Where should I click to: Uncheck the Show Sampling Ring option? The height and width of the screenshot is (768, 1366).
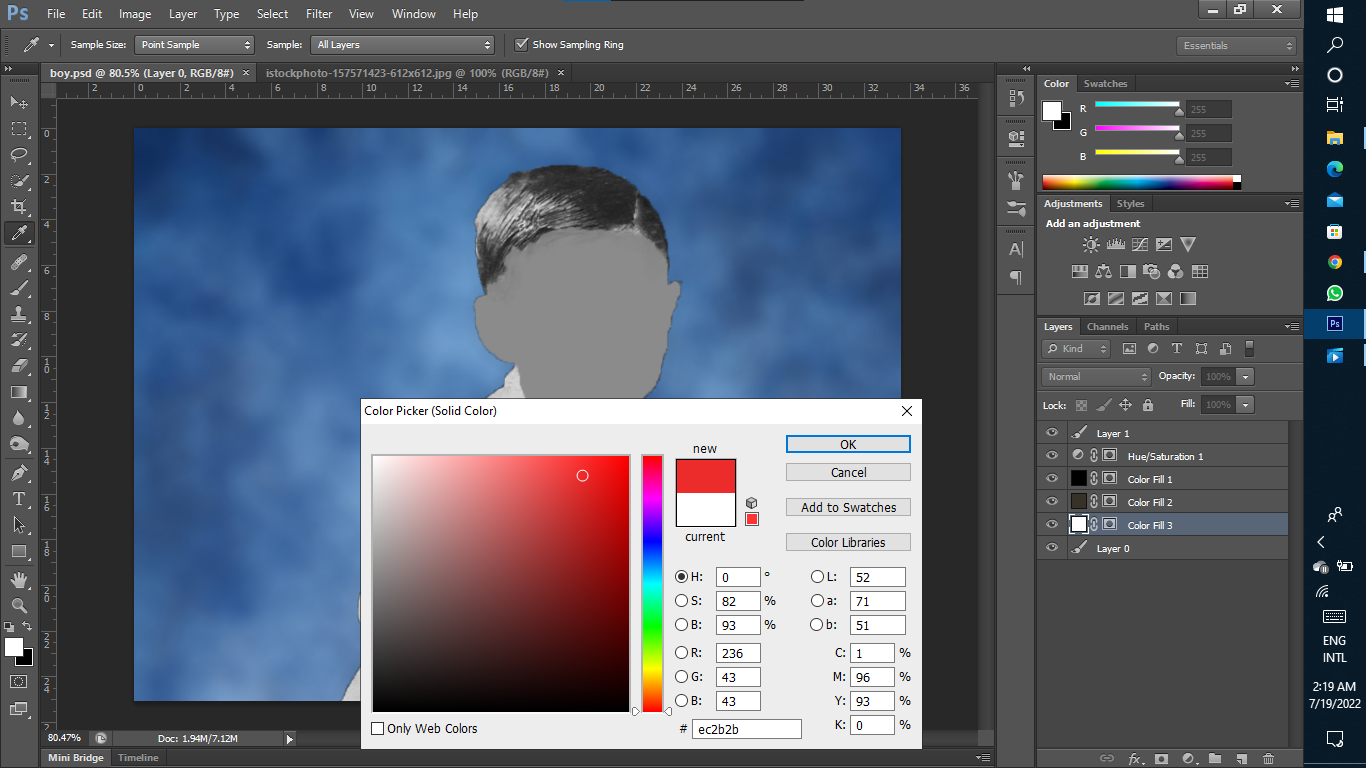[521, 44]
